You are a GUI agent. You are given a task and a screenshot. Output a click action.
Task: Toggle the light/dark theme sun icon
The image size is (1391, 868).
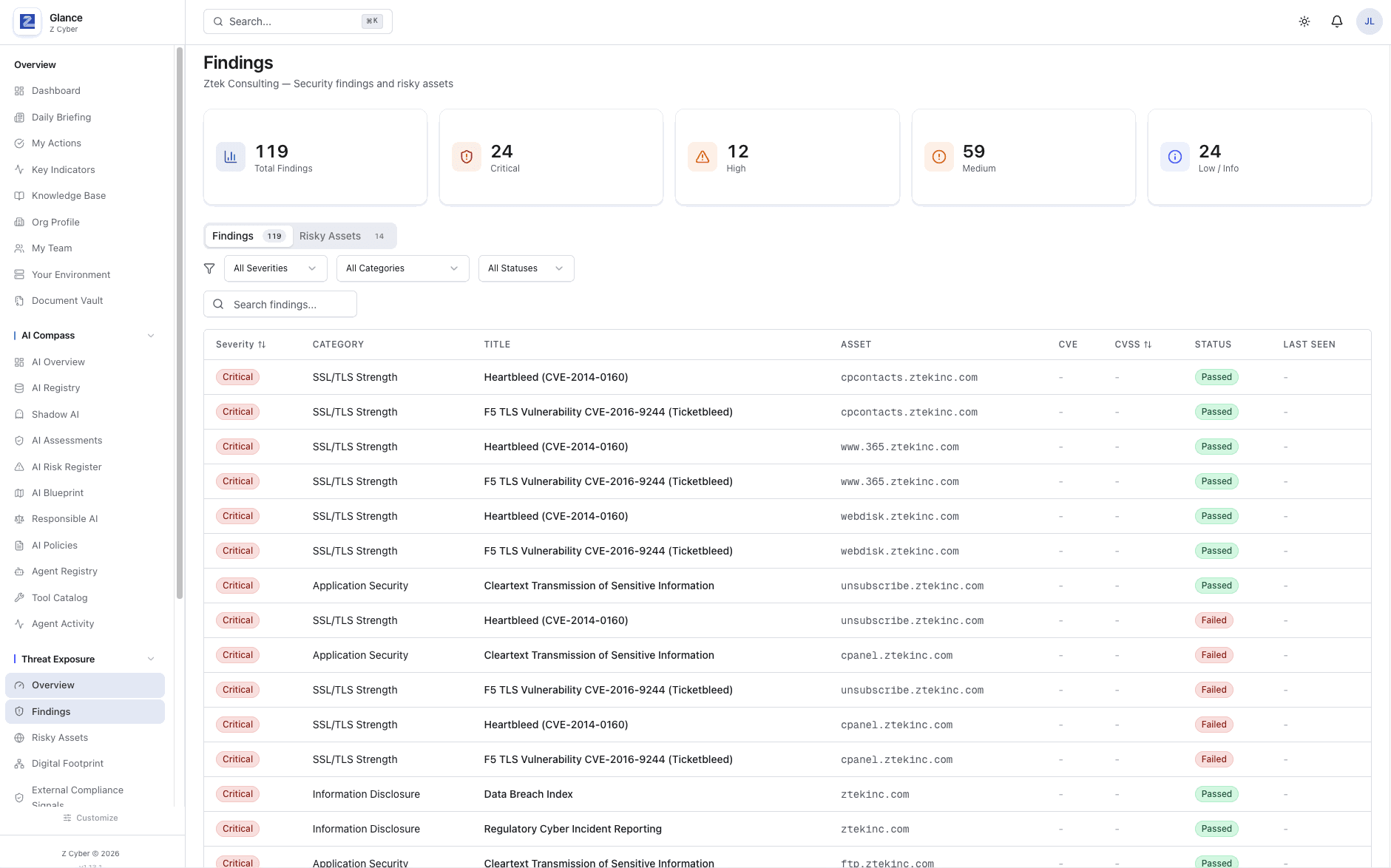pos(1304,21)
